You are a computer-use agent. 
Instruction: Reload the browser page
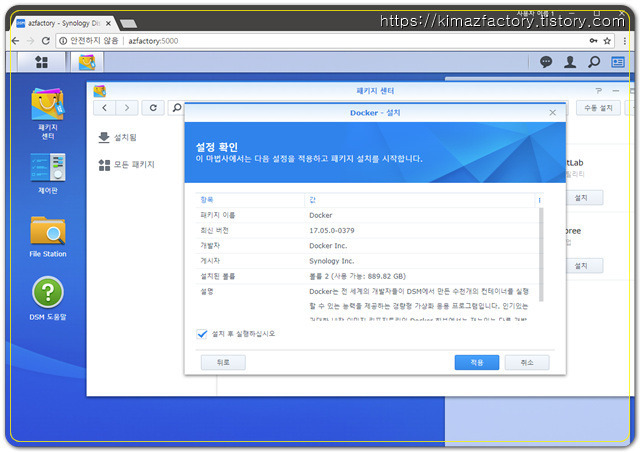pyautogui.click(x=46, y=41)
